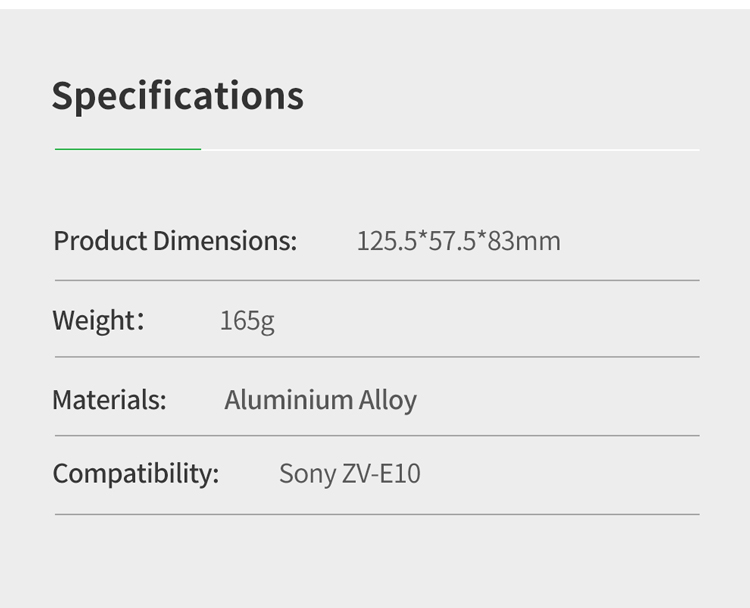This screenshot has width=750, height=608.
Task: Click the Compatibility label
Action: [x=135, y=473]
